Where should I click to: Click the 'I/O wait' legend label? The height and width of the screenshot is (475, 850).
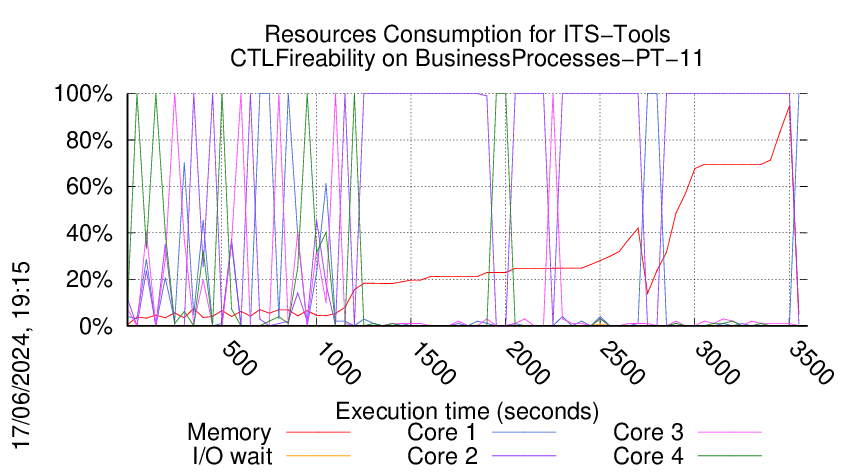pyautogui.click(x=233, y=457)
